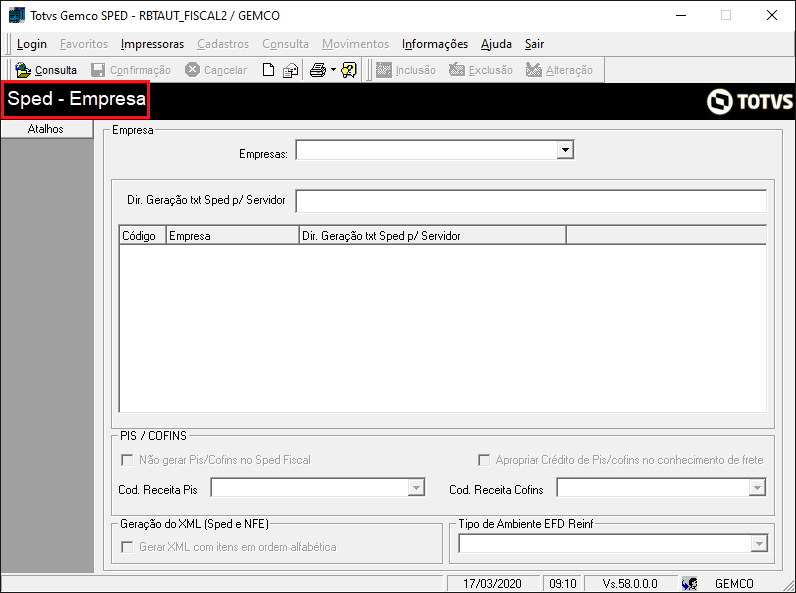Screen dimensions: 796x593
Task: Click the copy document toolbar icon
Action: pyautogui.click(x=290, y=70)
